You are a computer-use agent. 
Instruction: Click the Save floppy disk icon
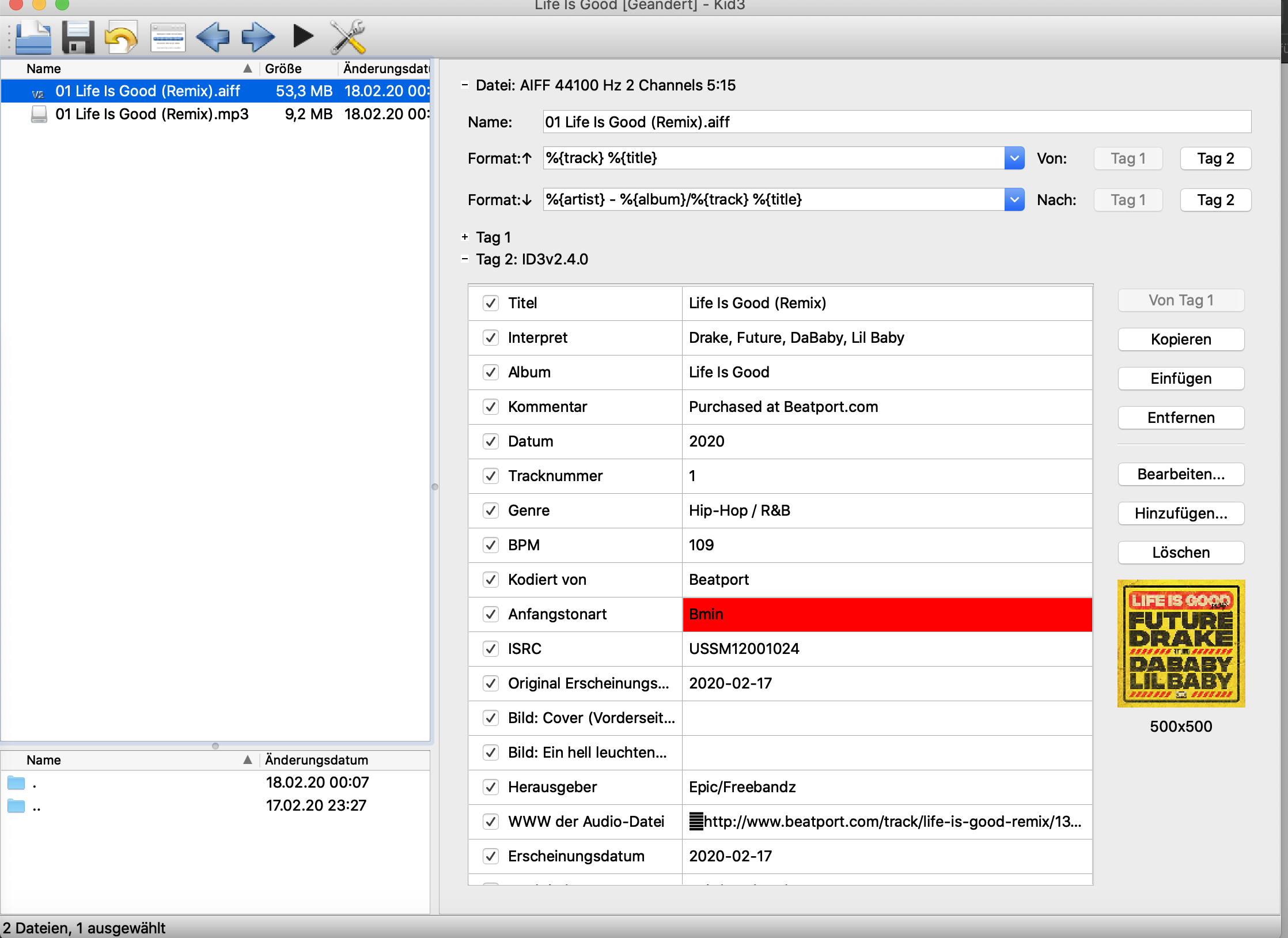click(x=78, y=37)
